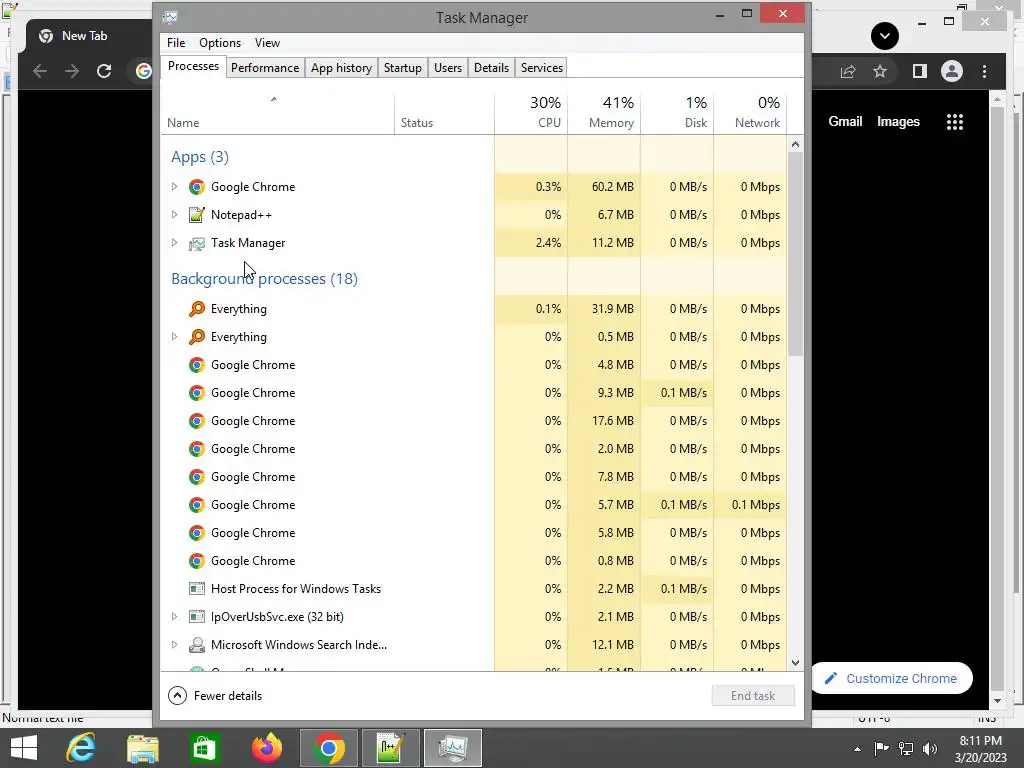This screenshot has width=1024, height=768.
Task: Select Chrome process using 9.3 MB
Action: tap(473, 393)
